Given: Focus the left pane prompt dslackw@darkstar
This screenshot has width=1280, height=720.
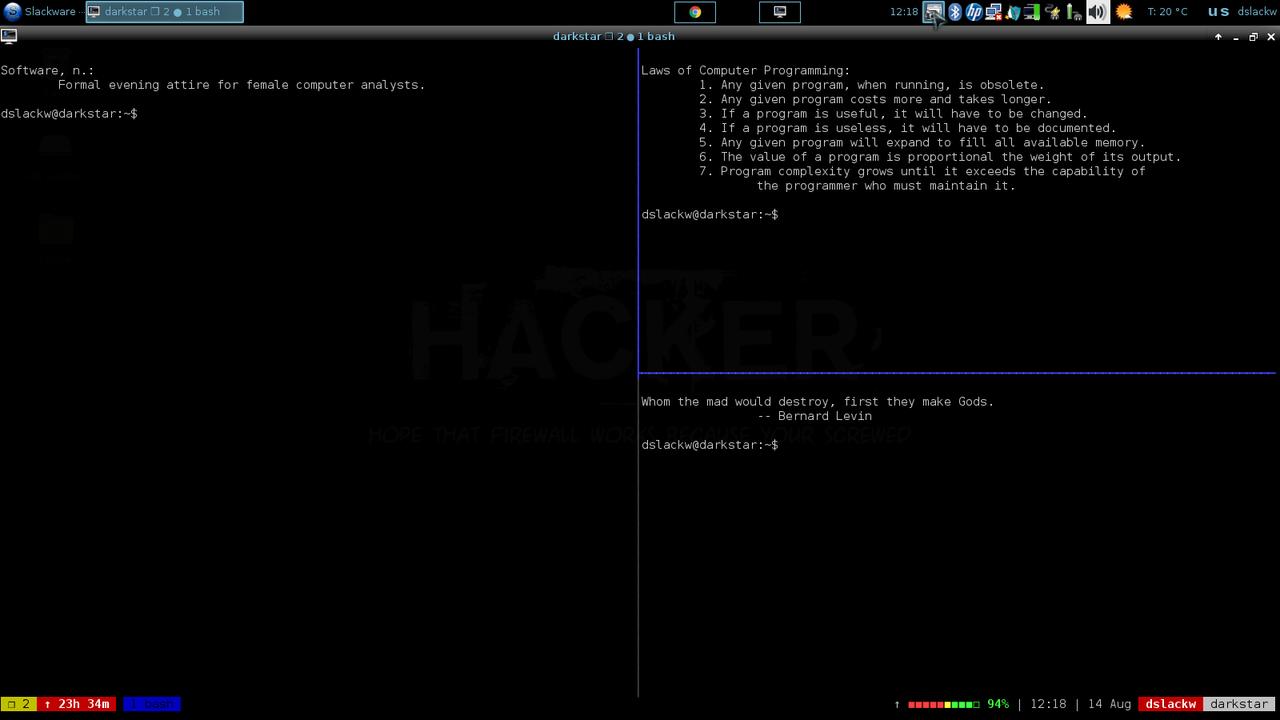Looking at the screenshot, I should (x=69, y=114).
